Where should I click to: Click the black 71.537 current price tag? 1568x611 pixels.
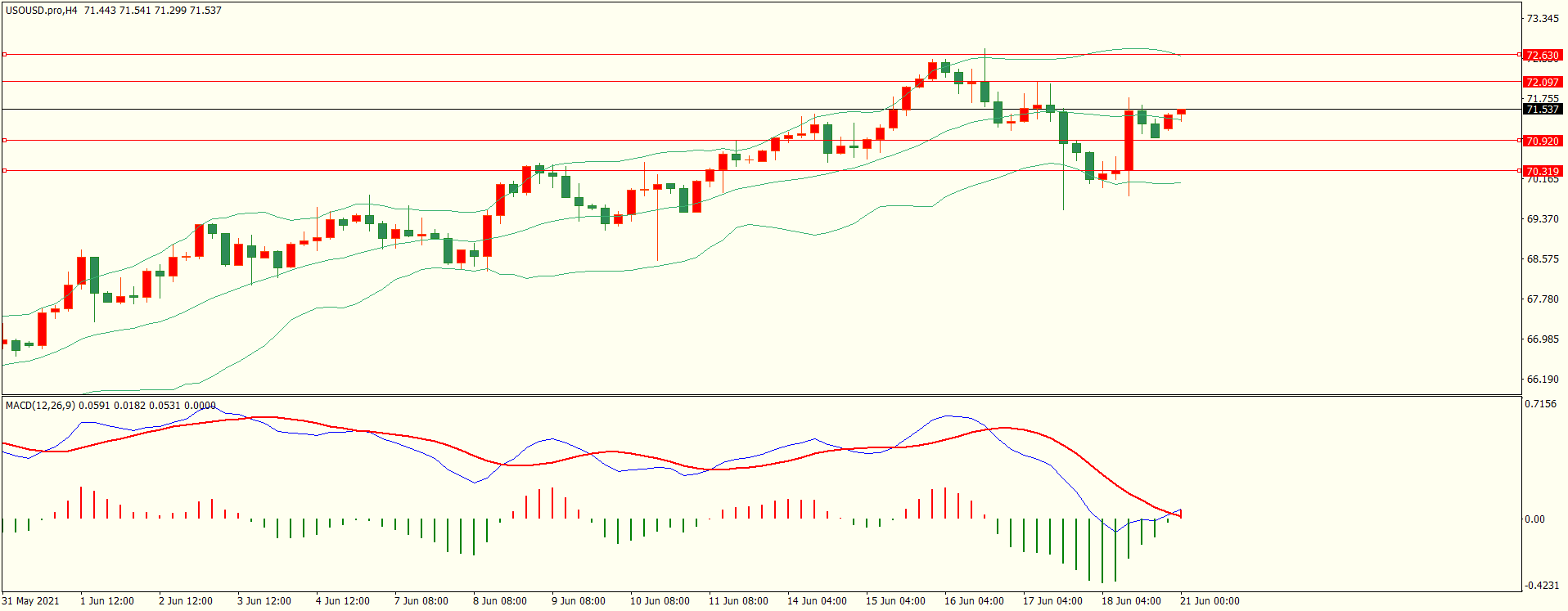click(x=1542, y=110)
